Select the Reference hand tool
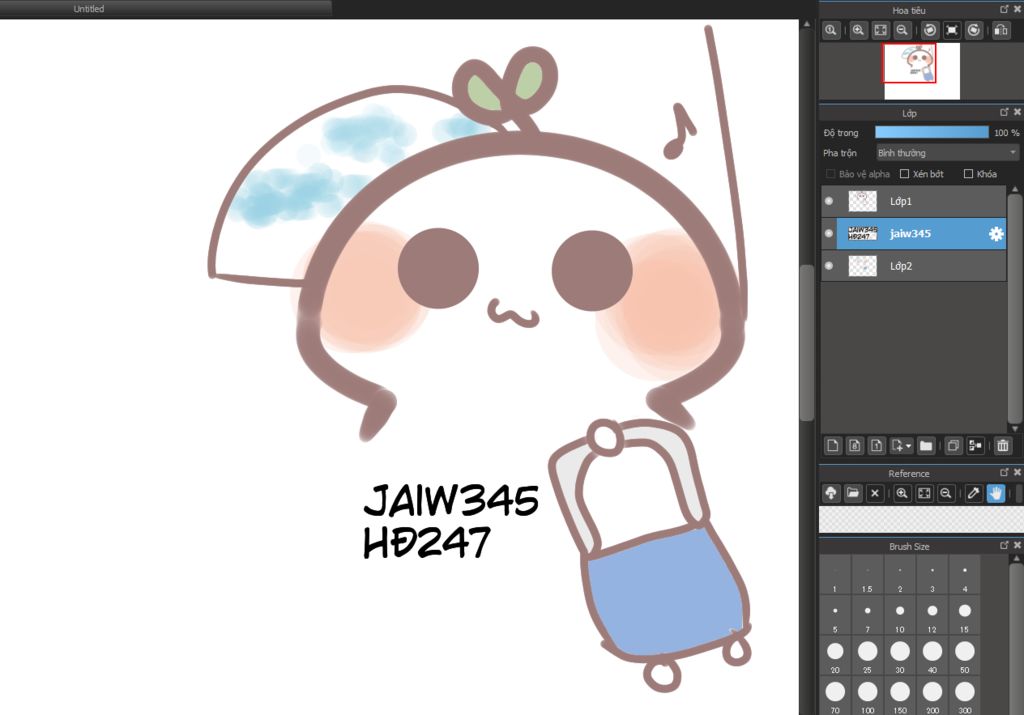This screenshot has height=715, width=1024. click(995, 494)
